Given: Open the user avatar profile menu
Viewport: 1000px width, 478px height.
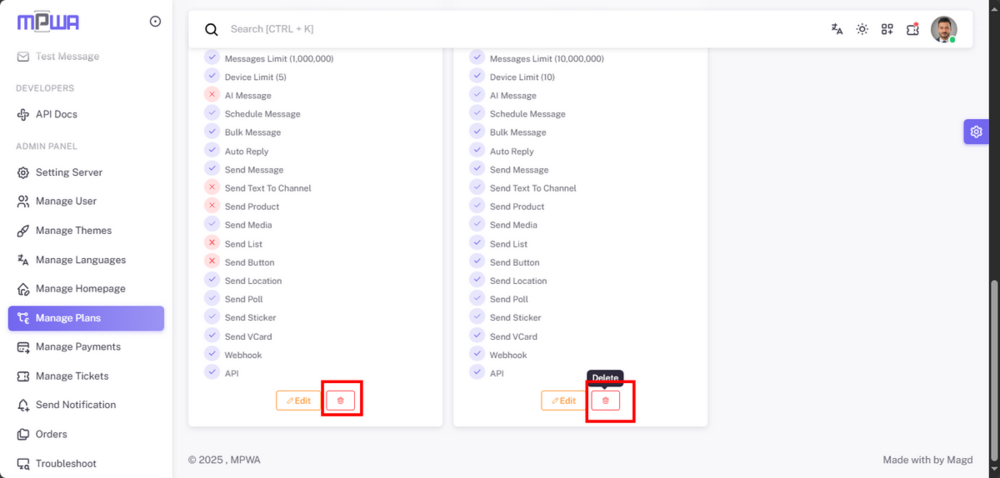Looking at the screenshot, I should point(943,29).
